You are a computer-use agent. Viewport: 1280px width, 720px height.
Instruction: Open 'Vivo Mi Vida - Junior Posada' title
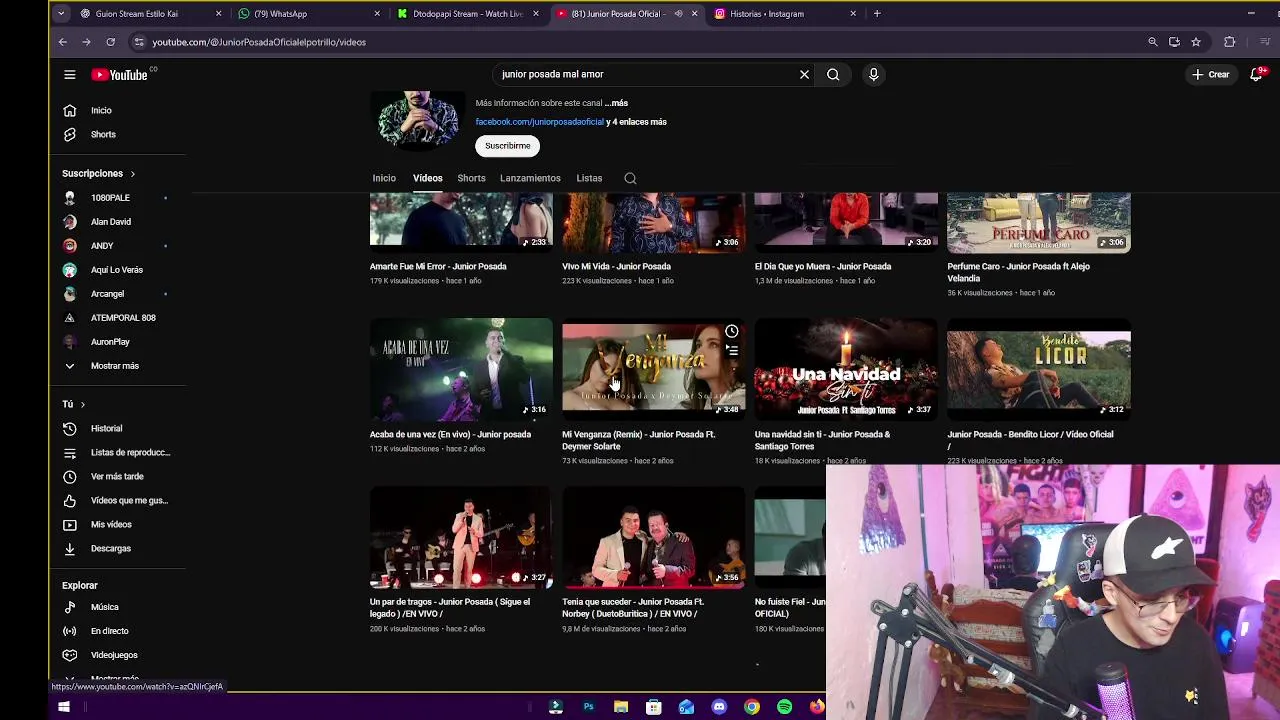pos(616,266)
